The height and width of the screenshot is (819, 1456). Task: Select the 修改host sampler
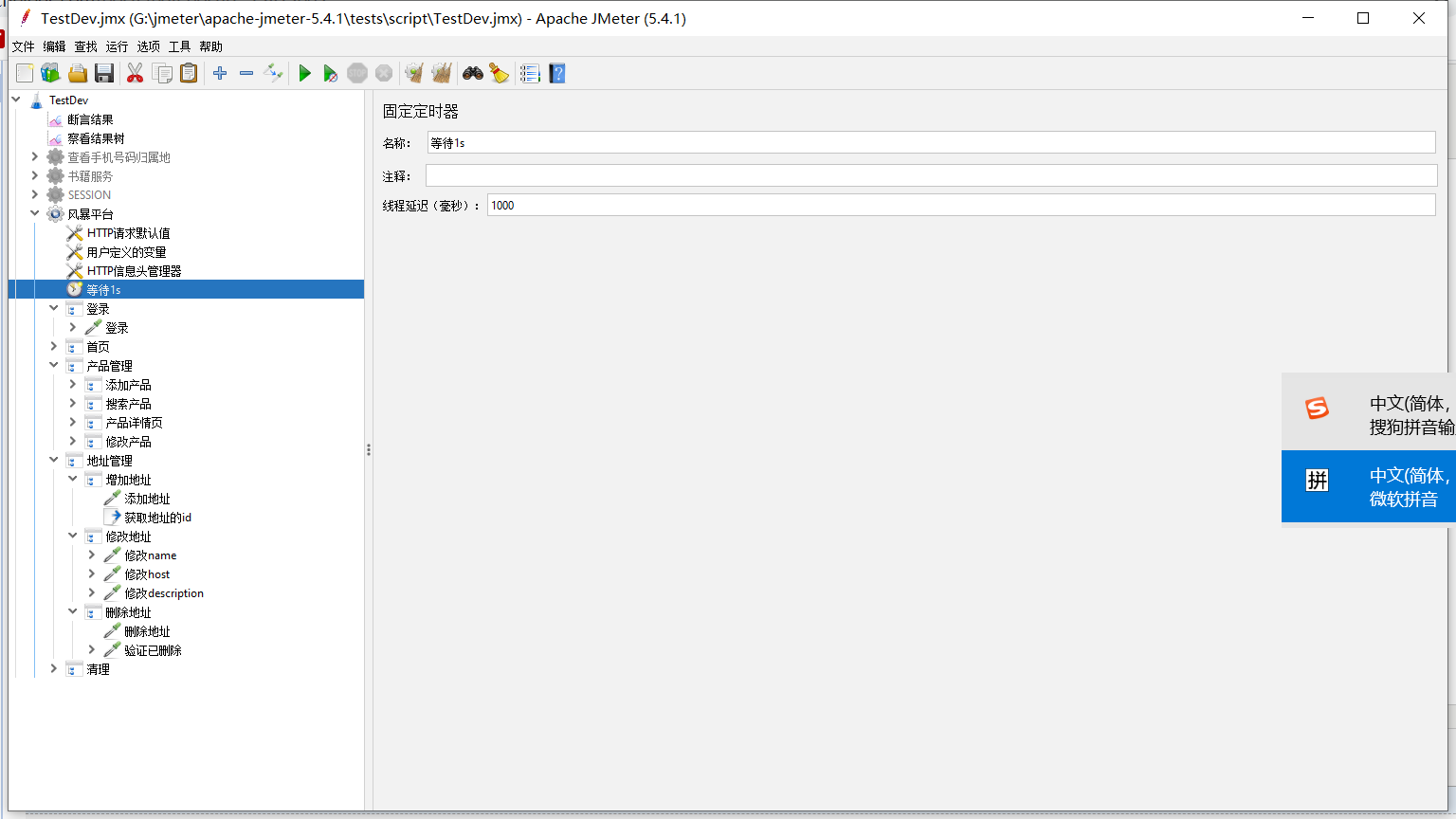[147, 574]
